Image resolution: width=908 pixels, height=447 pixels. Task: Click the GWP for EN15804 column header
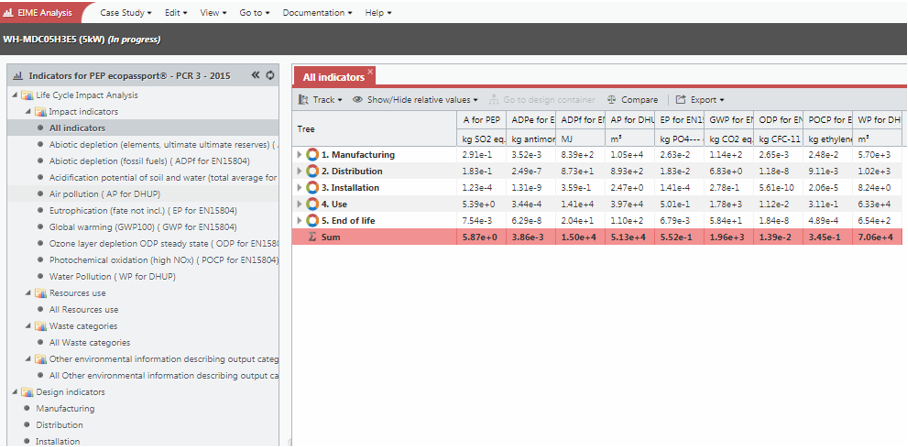click(729, 120)
